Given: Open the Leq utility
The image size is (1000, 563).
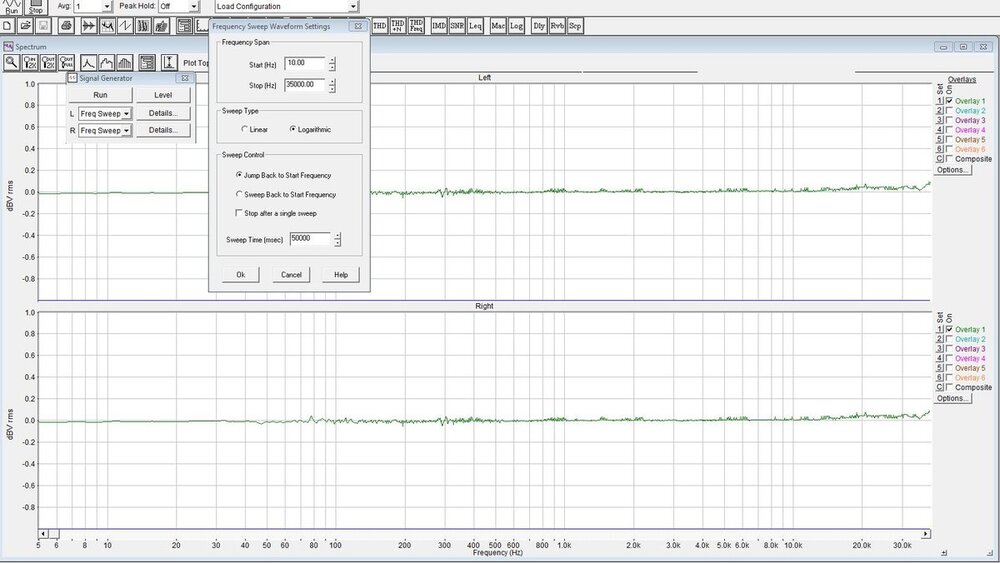Looking at the screenshot, I should [x=475, y=26].
